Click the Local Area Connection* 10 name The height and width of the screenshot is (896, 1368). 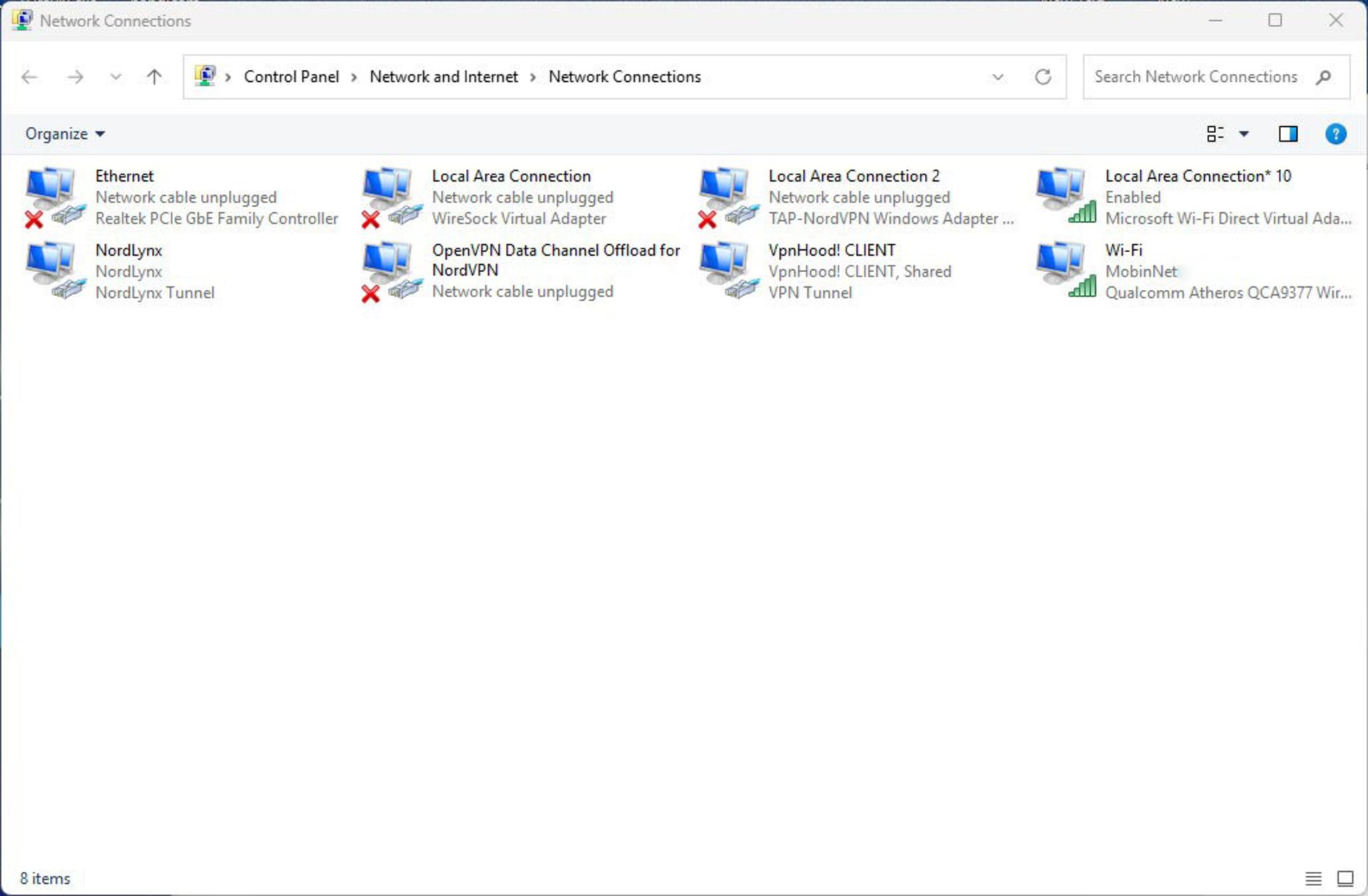coord(1198,176)
